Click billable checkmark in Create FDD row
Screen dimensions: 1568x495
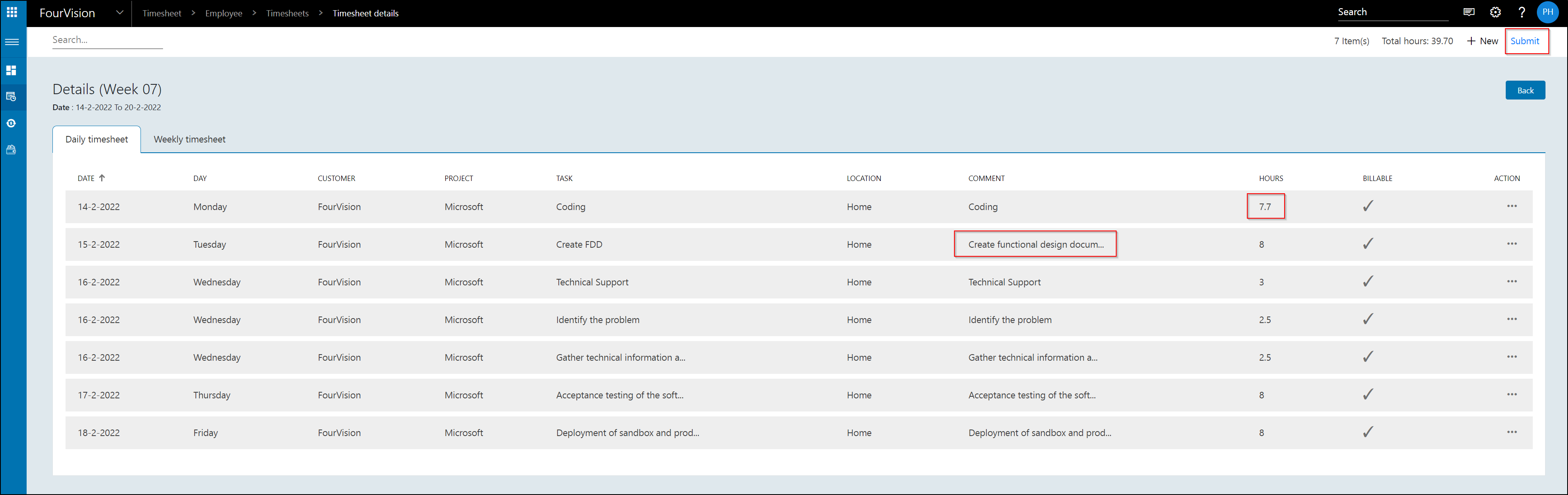(1368, 244)
